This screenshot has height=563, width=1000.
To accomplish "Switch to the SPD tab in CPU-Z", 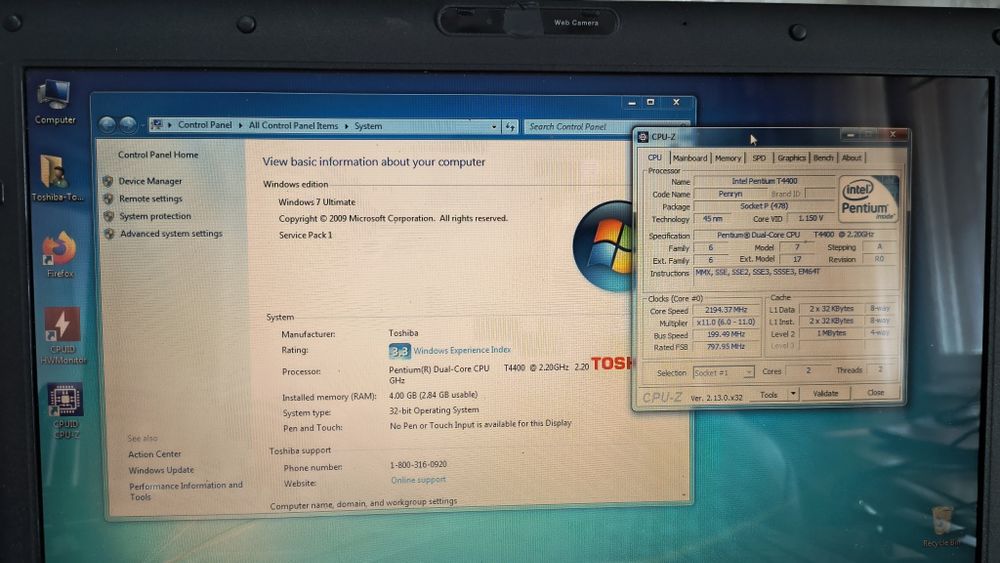I will (x=759, y=158).
